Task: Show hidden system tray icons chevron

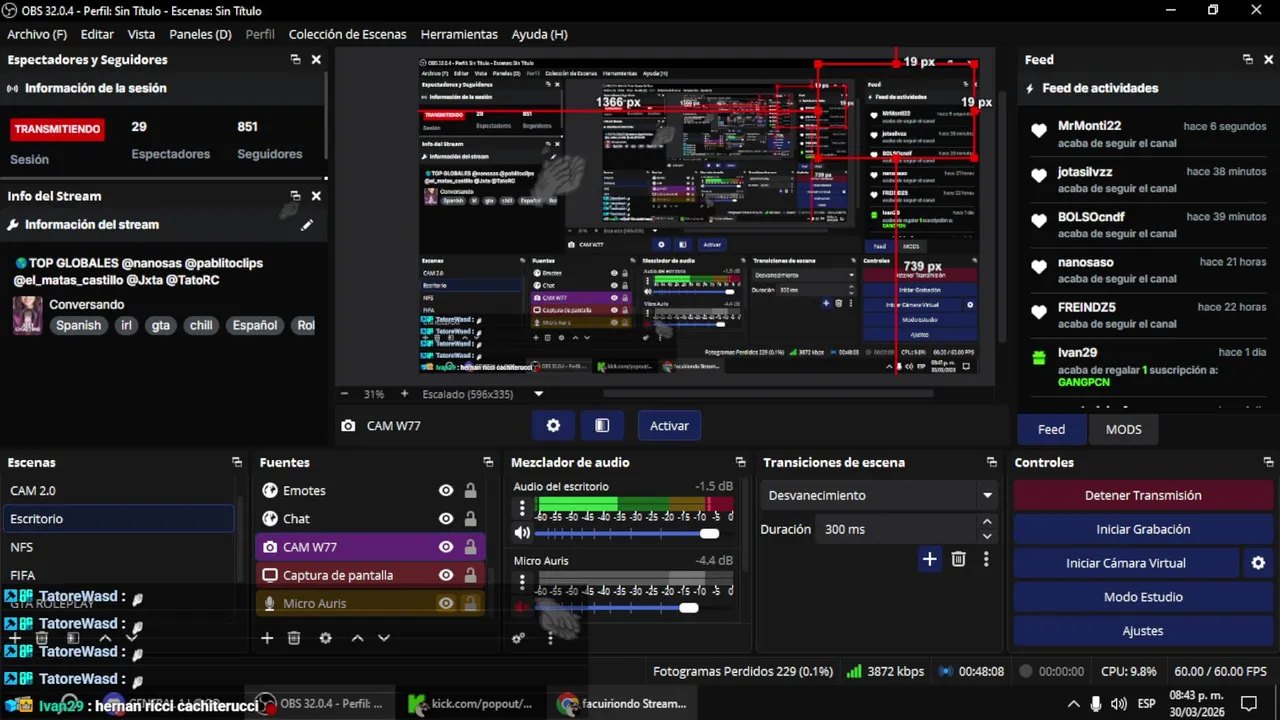Action: click(1074, 703)
